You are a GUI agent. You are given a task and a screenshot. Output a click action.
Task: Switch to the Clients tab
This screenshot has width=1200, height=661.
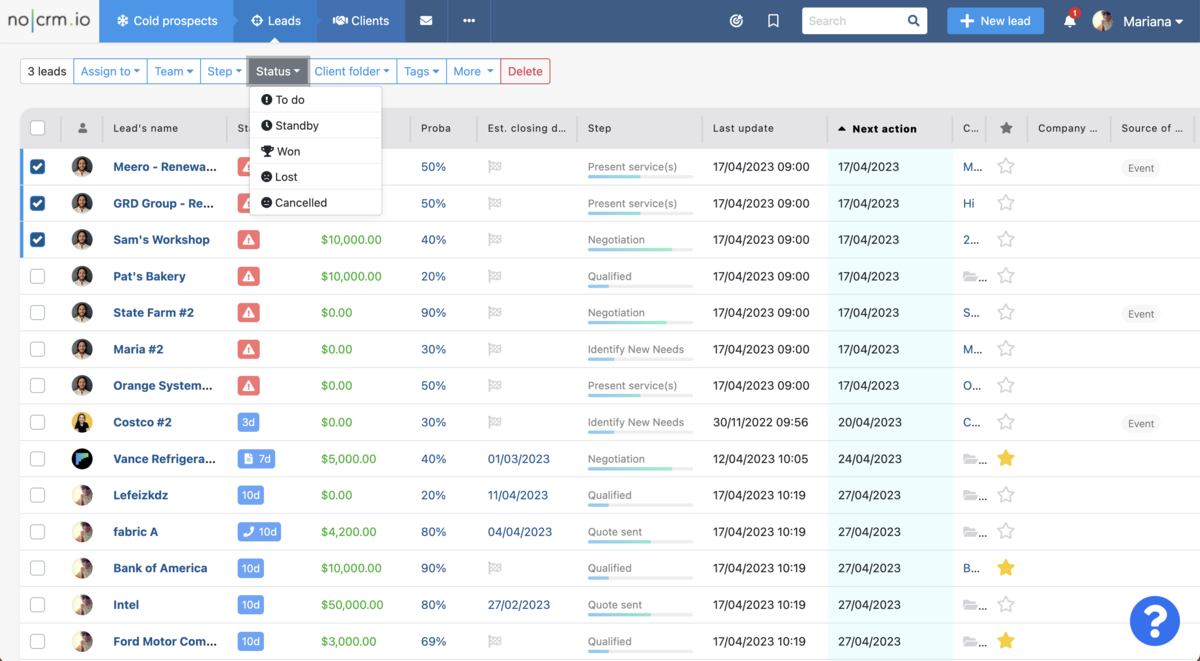click(361, 21)
